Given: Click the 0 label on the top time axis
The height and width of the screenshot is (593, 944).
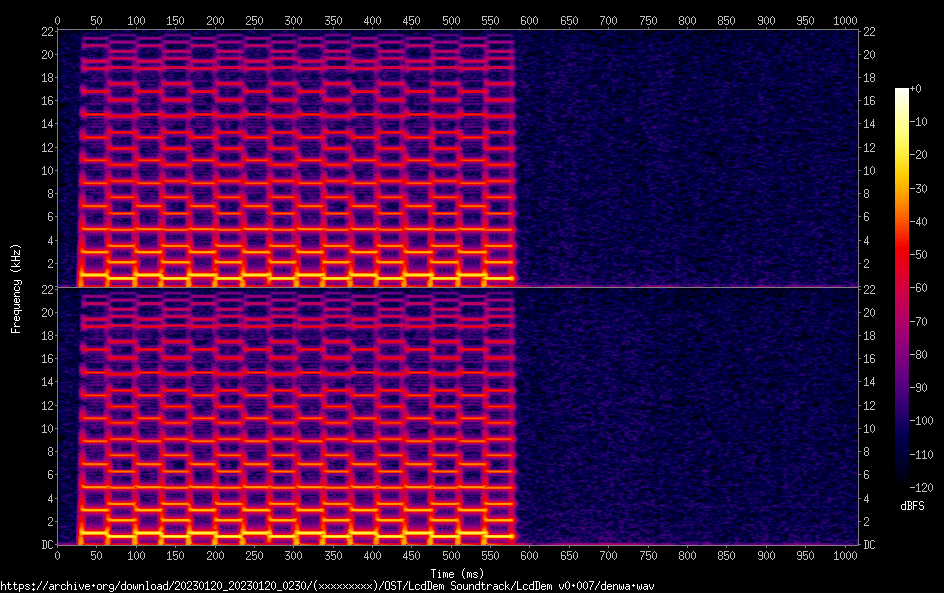Looking at the screenshot, I should (x=57, y=20).
